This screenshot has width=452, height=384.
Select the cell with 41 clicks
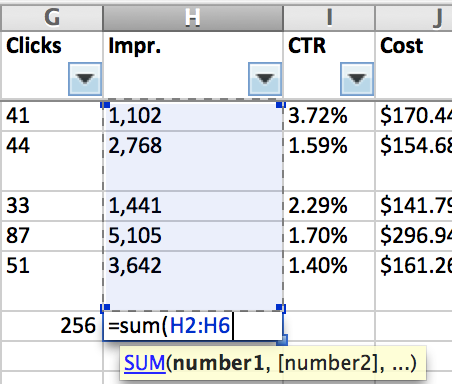(52, 116)
